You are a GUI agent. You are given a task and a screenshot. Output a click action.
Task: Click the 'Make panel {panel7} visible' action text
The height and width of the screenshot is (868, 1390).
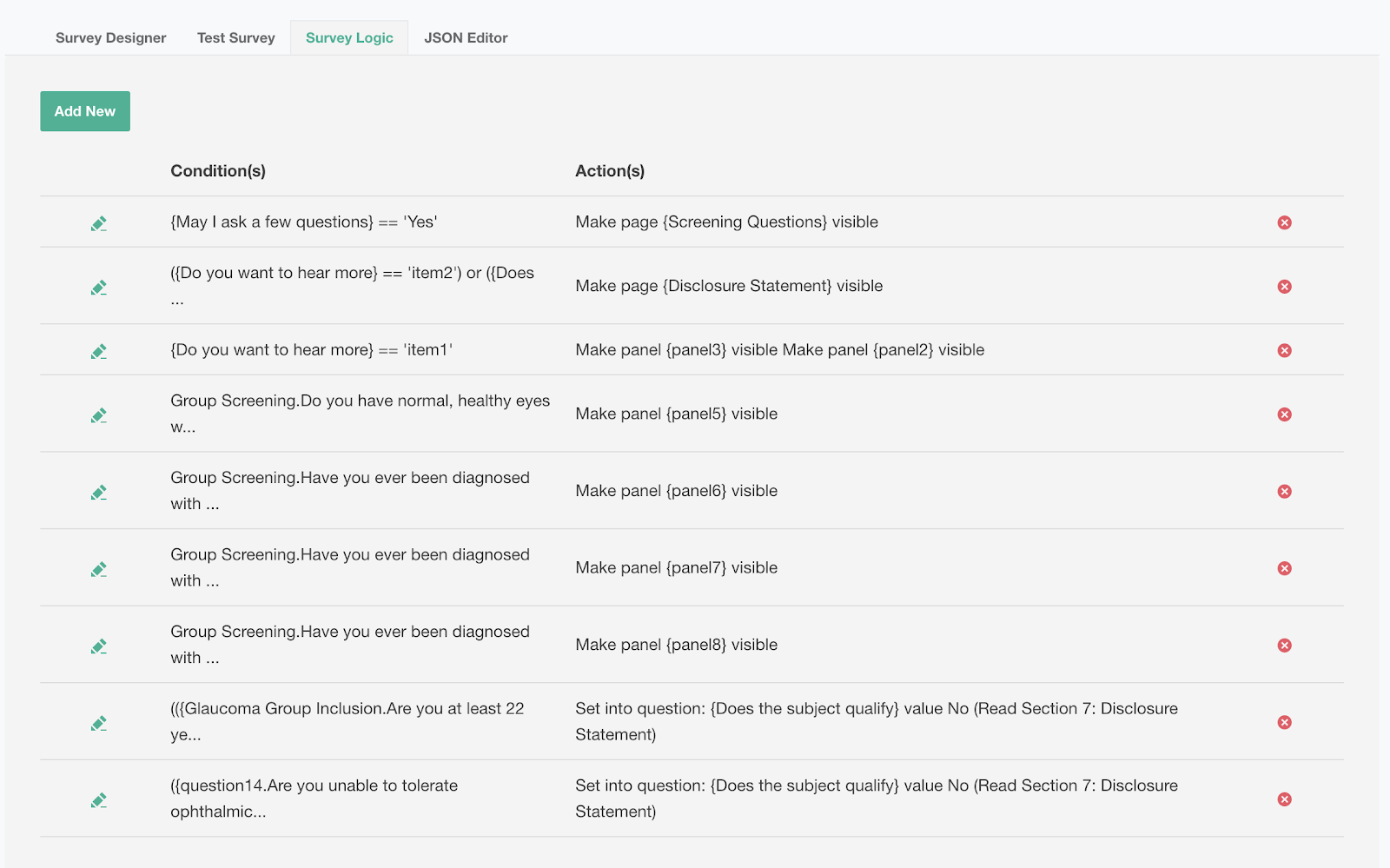click(x=676, y=568)
